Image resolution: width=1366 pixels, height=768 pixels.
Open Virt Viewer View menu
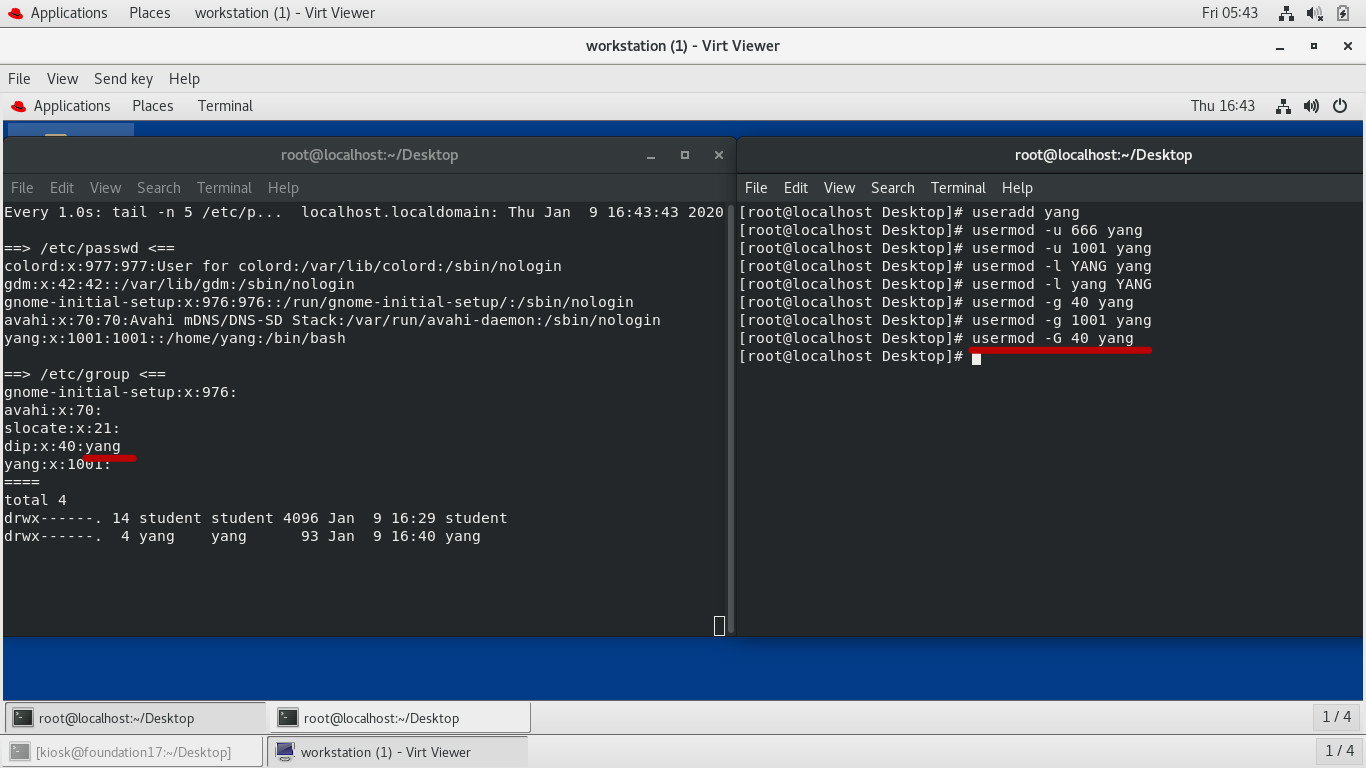(62, 79)
